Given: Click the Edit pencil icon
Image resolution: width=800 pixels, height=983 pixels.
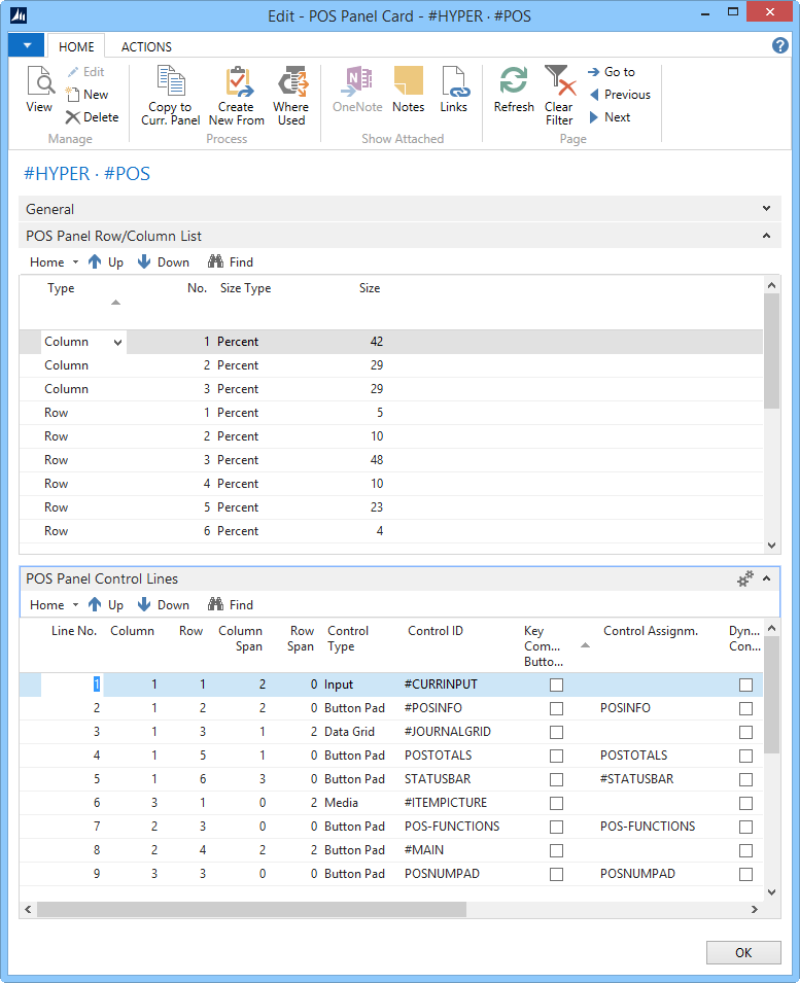Looking at the screenshot, I should [73, 71].
